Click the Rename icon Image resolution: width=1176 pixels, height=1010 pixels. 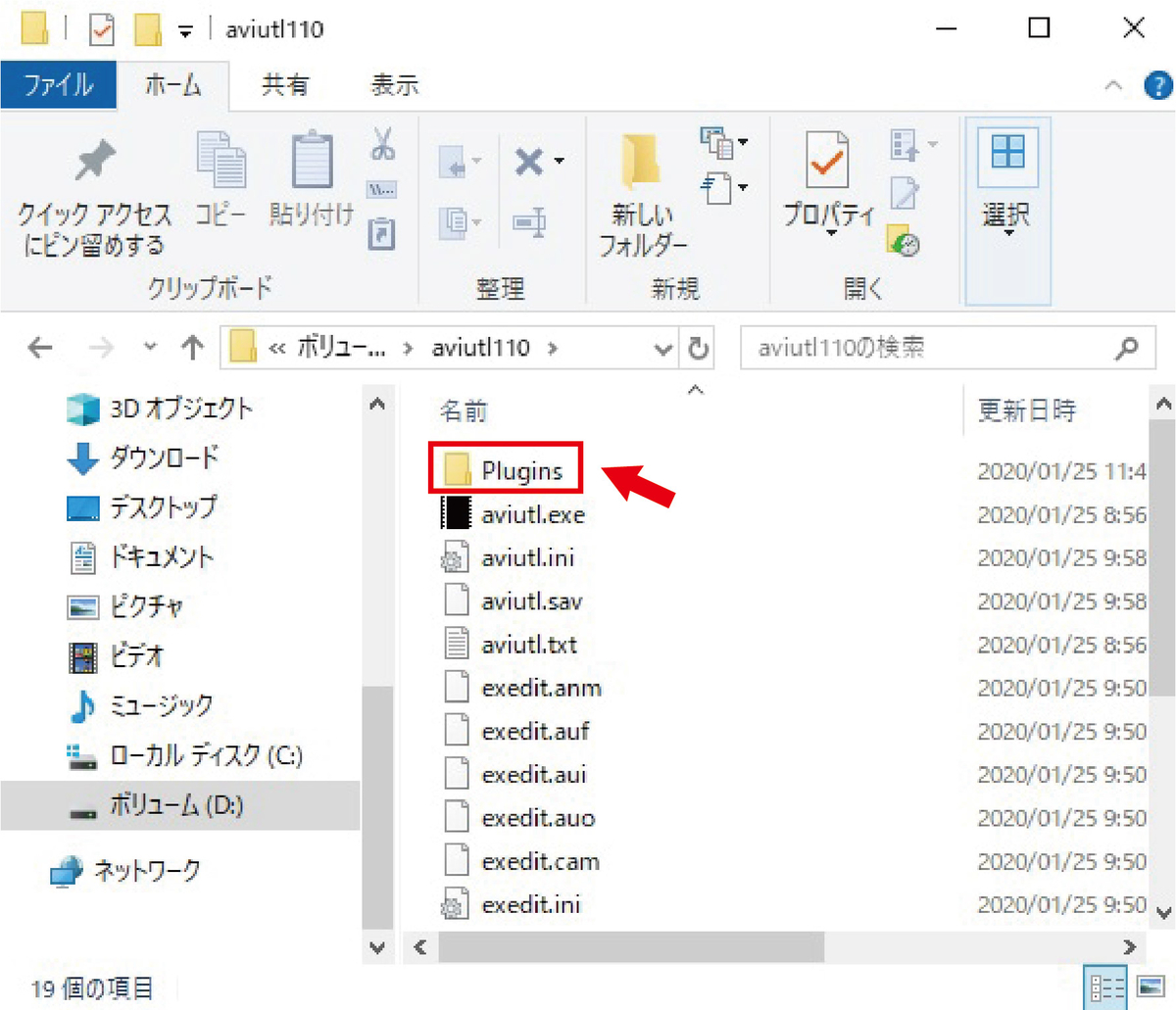tap(529, 224)
